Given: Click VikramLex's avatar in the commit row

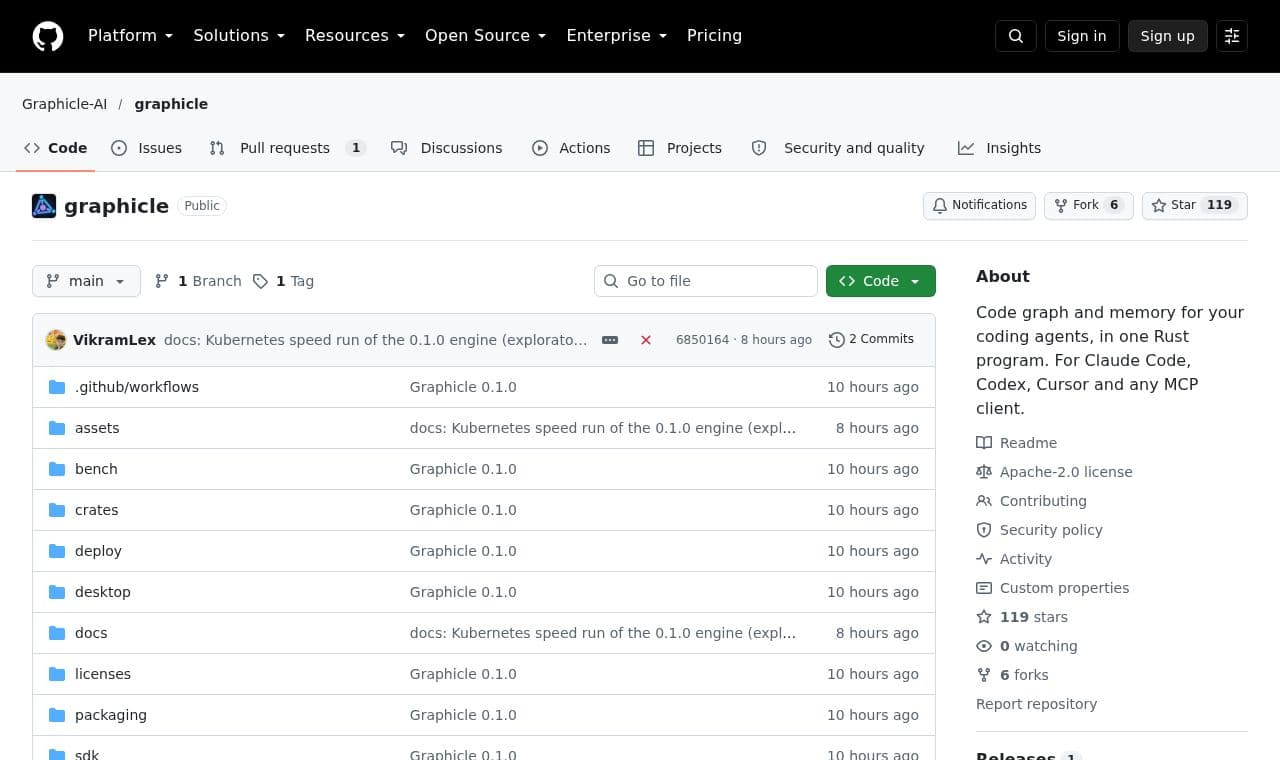Looking at the screenshot, I should (x=56, y=340).
